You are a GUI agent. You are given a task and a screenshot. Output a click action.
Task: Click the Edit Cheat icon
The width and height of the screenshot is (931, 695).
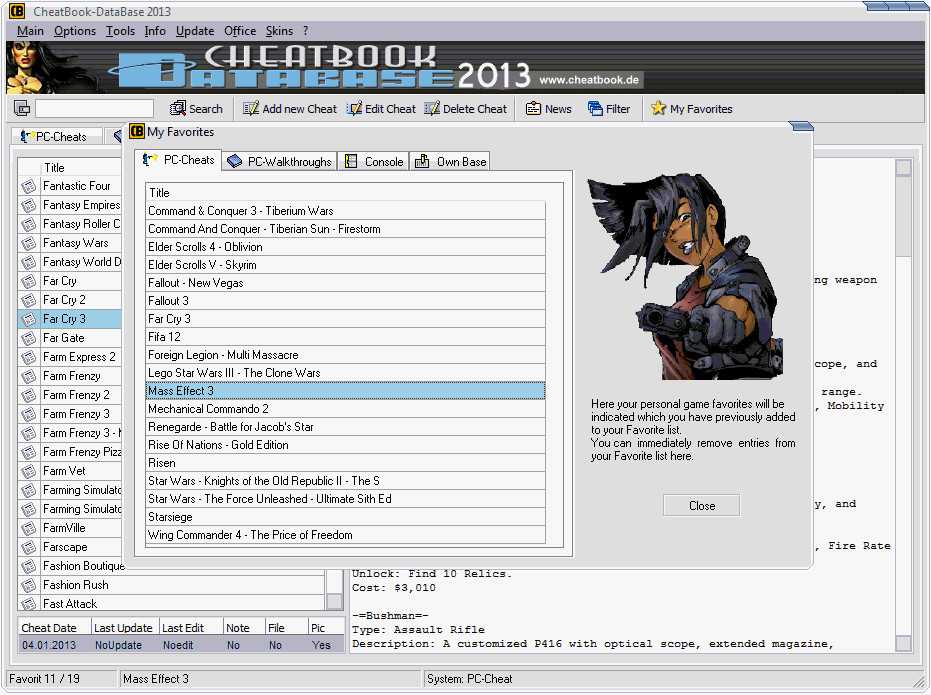point(354,109)
